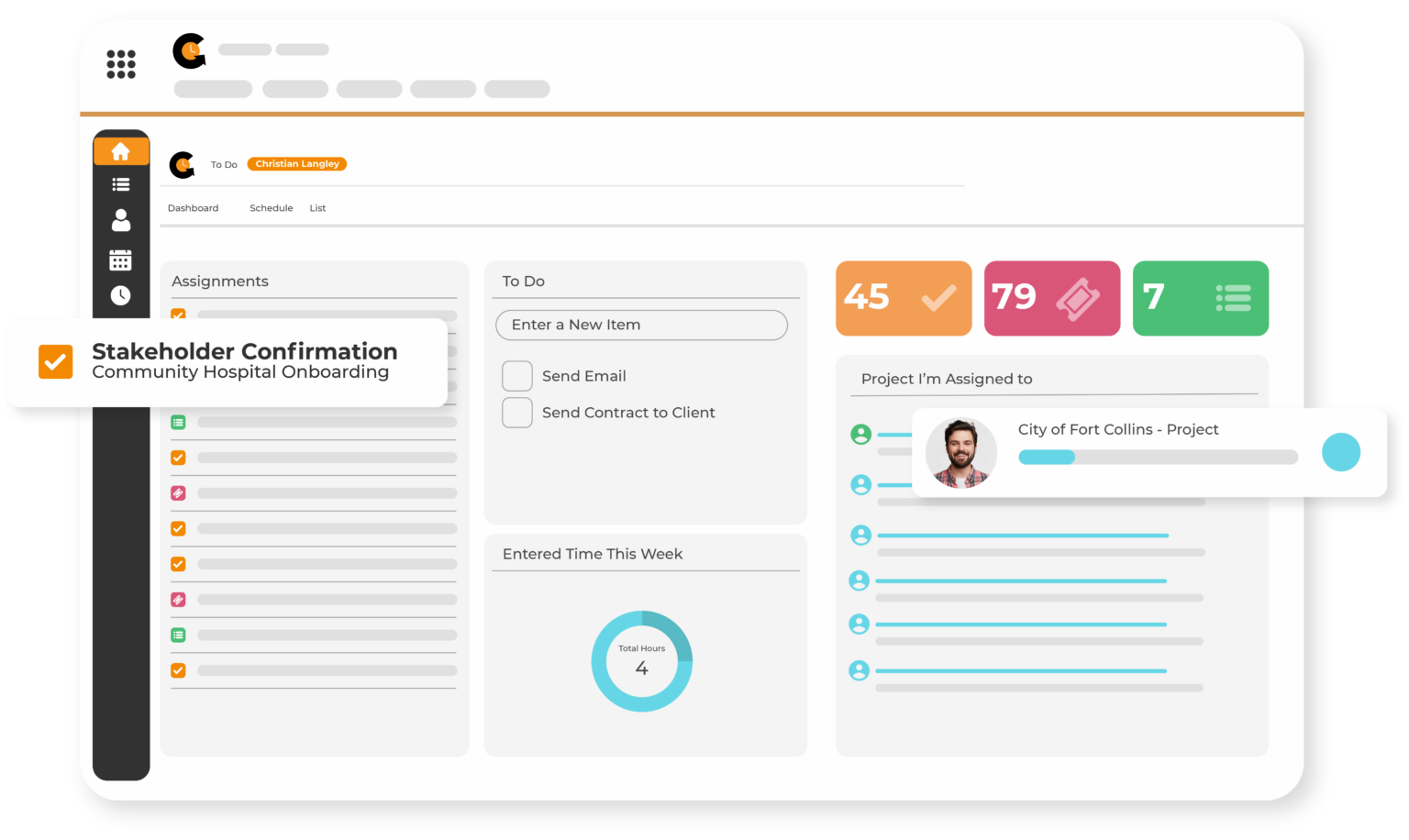Click Christian's profile photo thumbnail

960,452
